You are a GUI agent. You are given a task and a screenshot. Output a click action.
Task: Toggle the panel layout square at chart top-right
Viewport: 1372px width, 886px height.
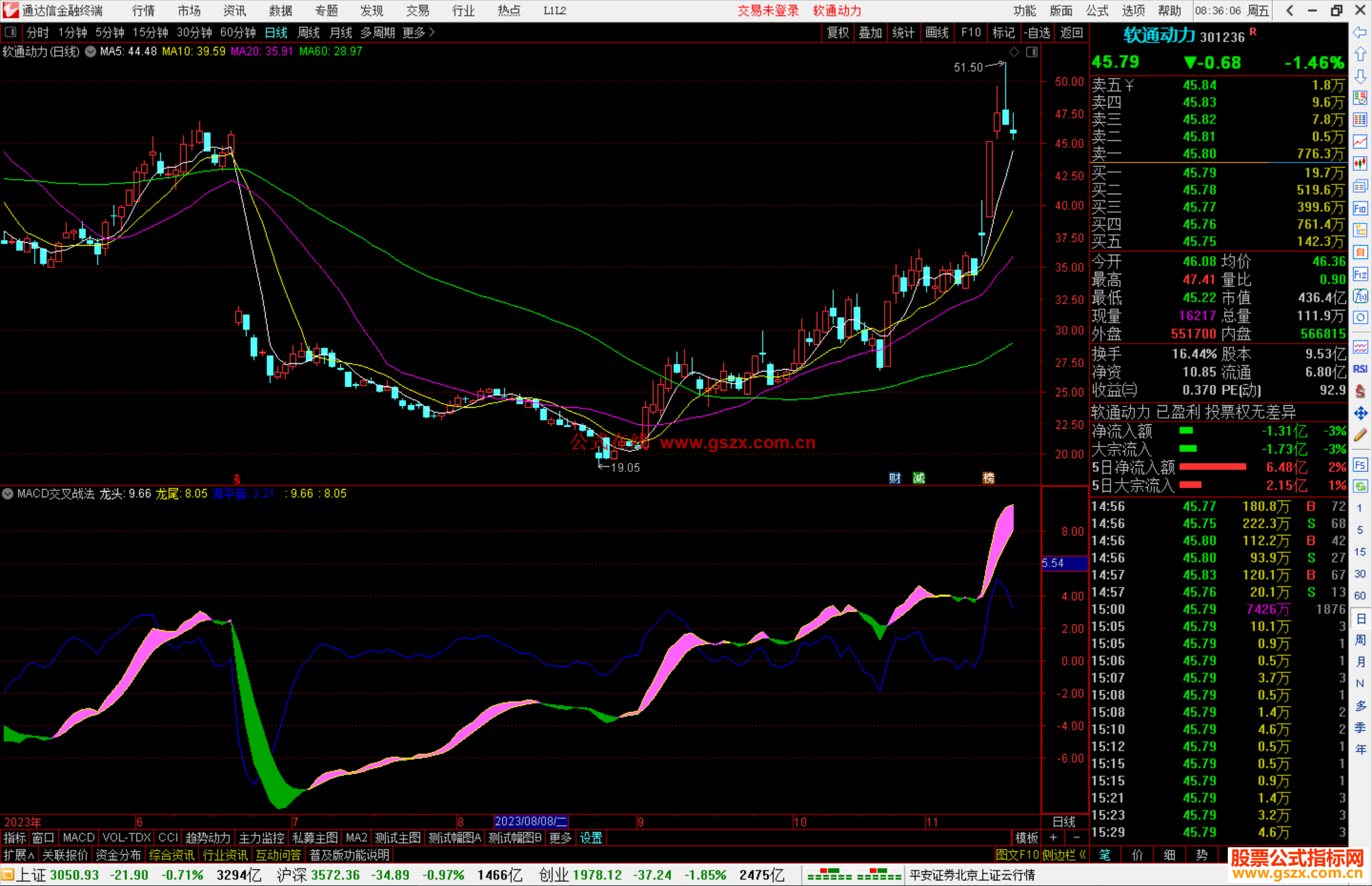click(x=1032, y=52)
